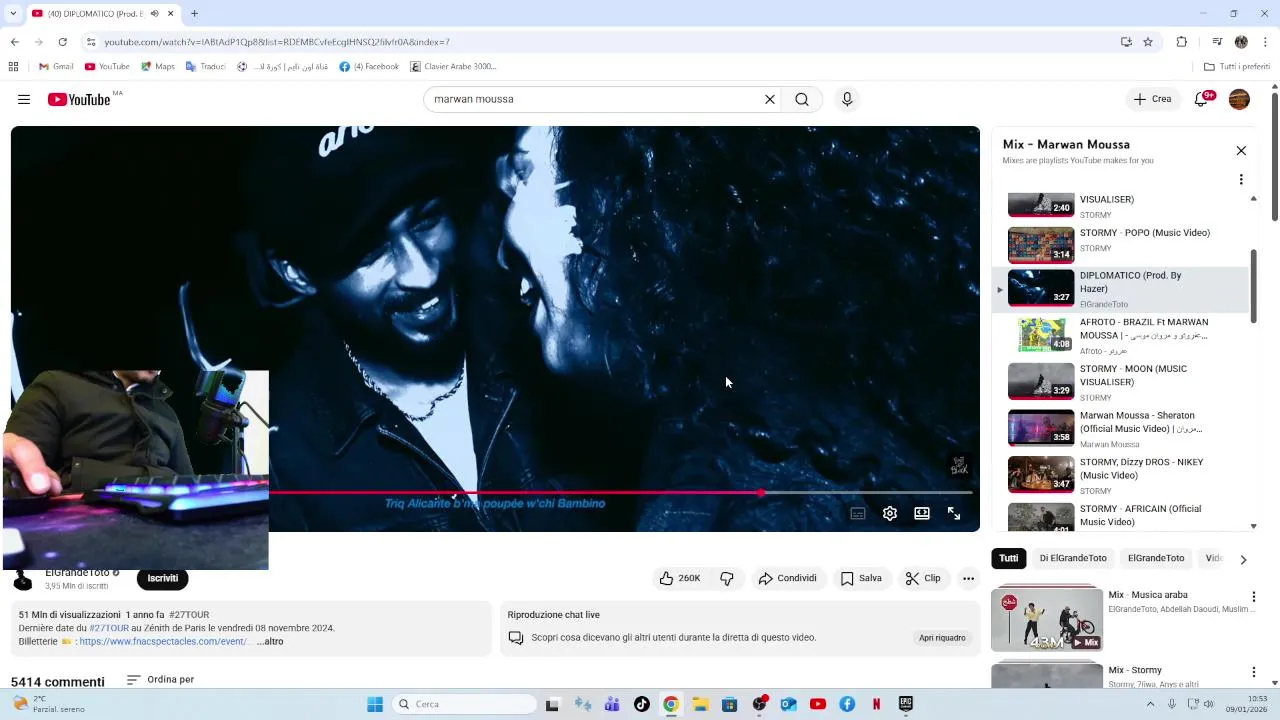The image size is (1280, 720).
Task: Open Windows Start menu
Action: pyautogui.click(x=375, y=704)
